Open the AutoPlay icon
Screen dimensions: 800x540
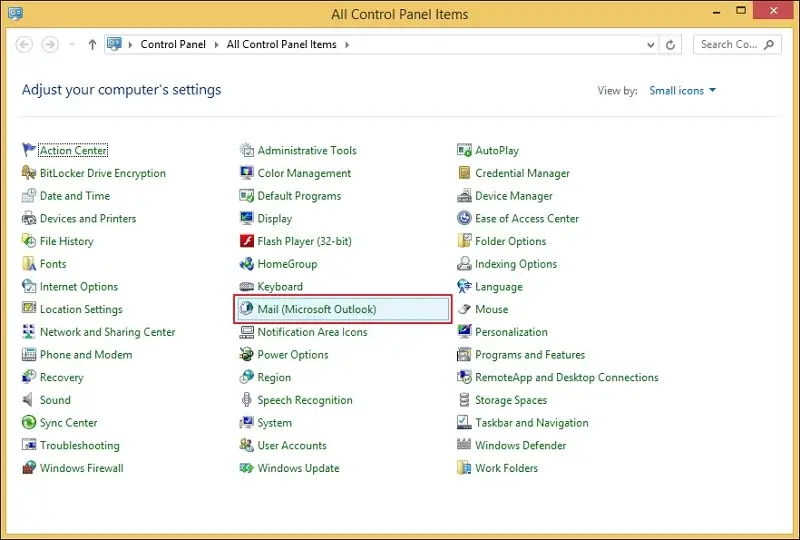[x=464, y=150]
